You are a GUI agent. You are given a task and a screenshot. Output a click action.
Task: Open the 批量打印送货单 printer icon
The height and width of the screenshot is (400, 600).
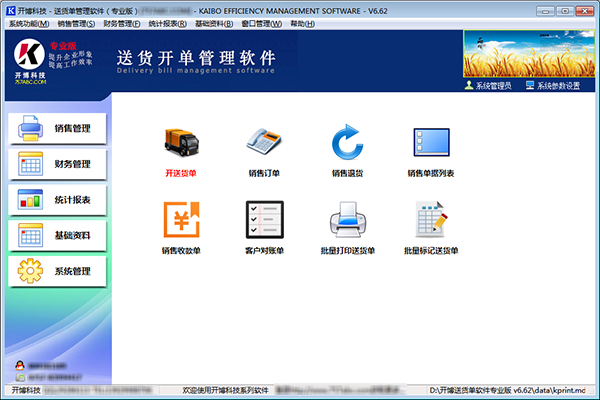click(347, 219)
